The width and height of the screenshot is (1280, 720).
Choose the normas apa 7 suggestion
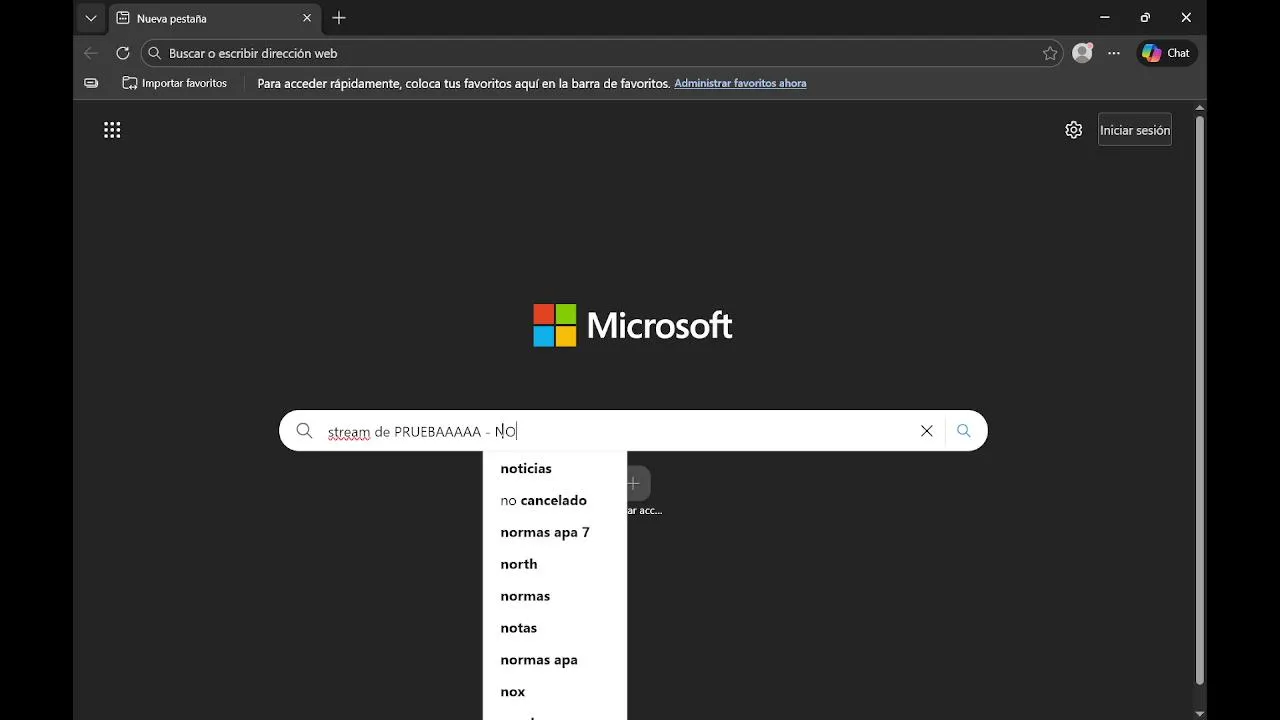pos(555,532)
